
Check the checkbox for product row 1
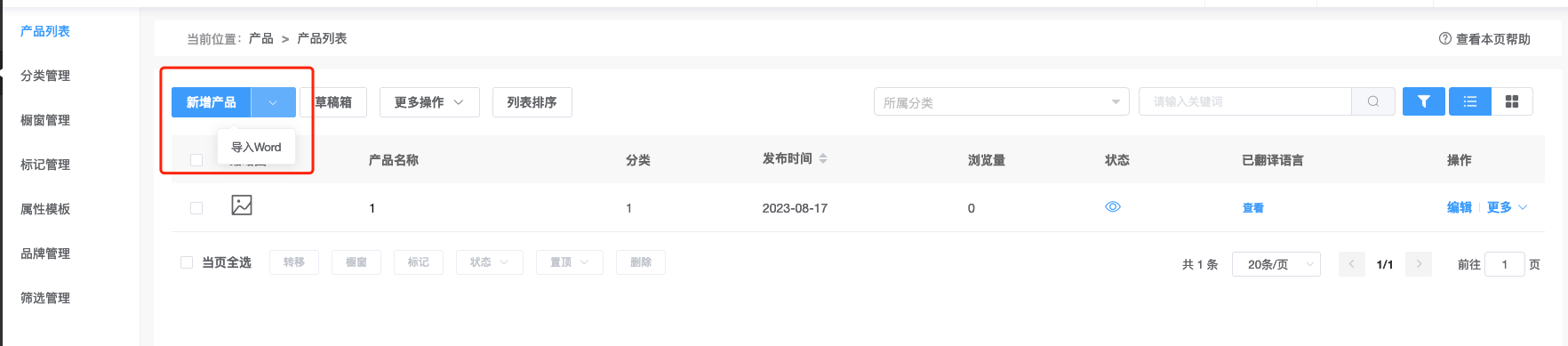(196, 208)
